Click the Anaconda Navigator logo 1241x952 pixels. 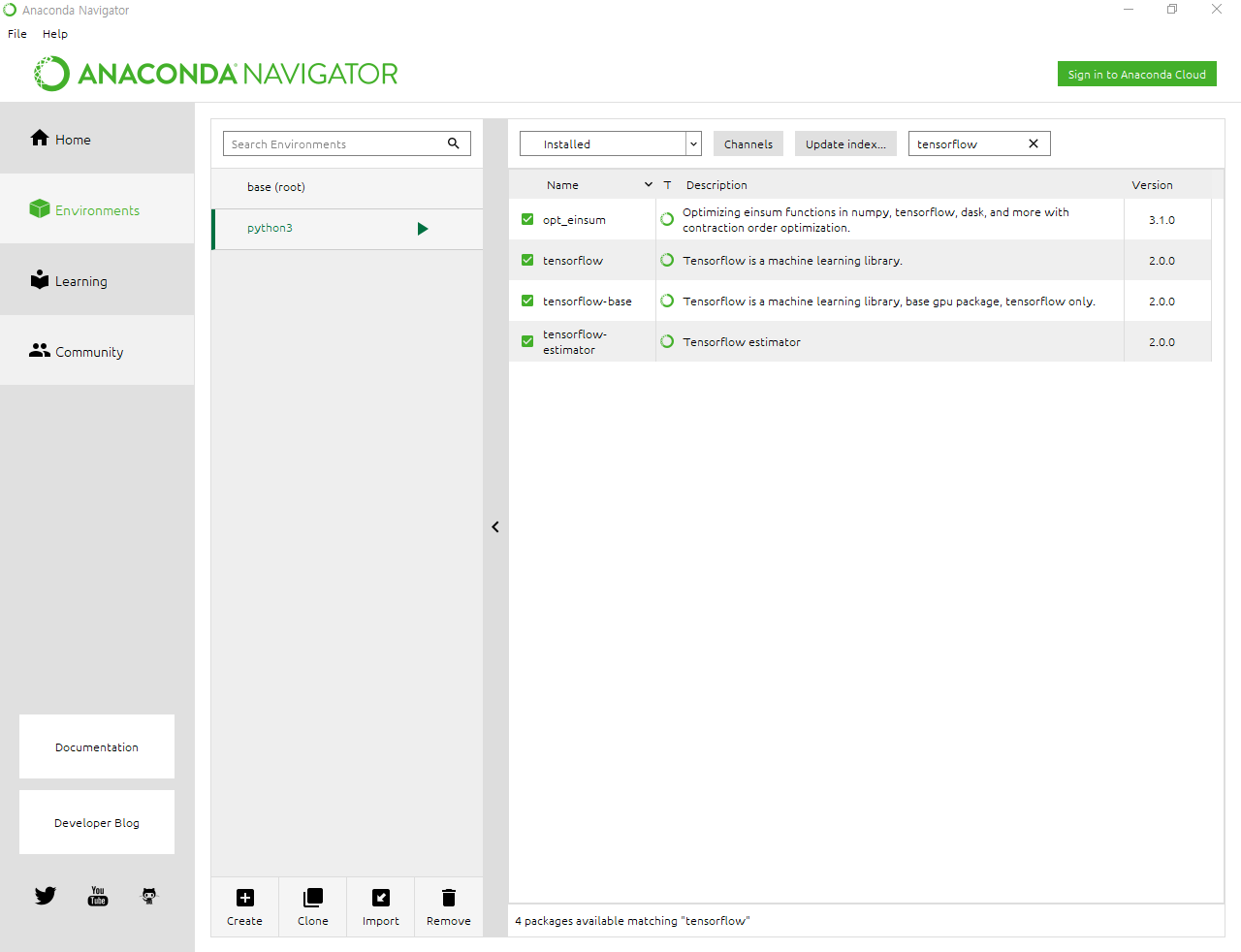coord(215,74)
